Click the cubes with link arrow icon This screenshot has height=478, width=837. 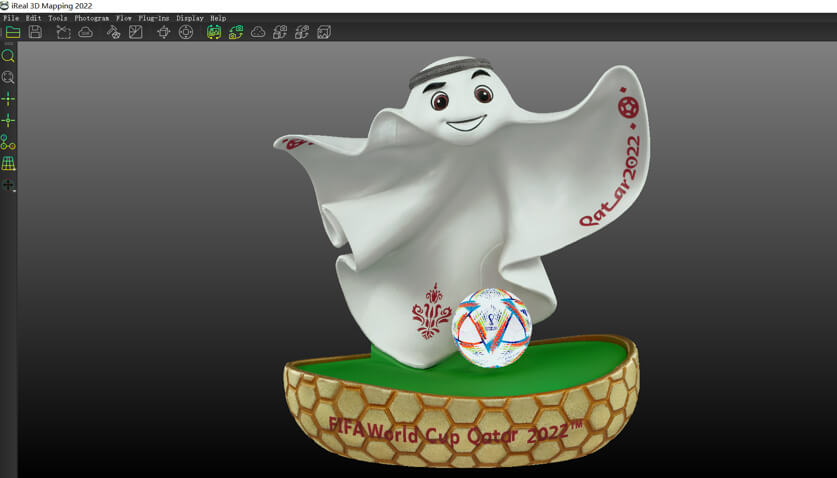[302, 32]
